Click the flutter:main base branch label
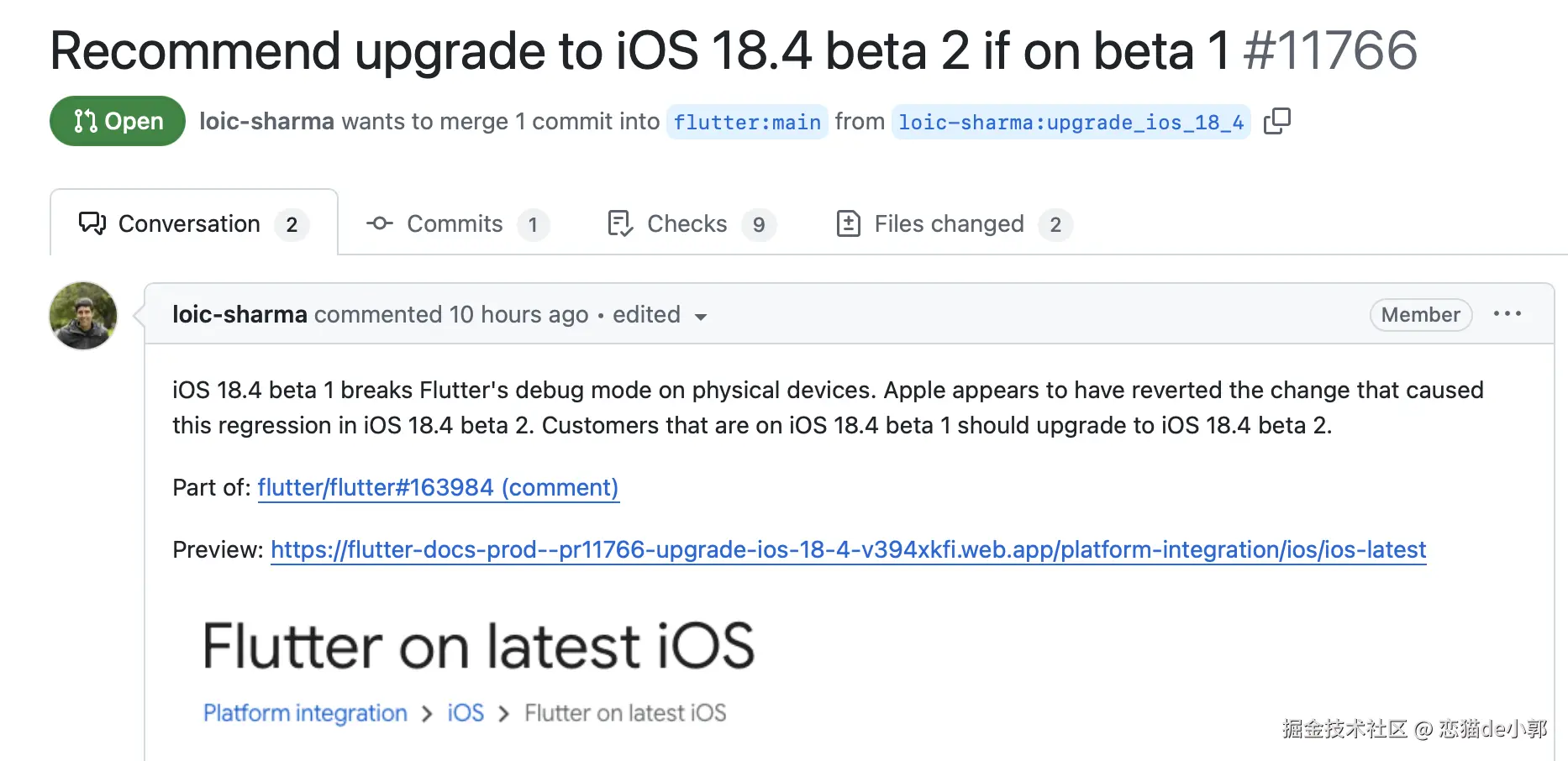The height and width of the screenshot is (761, 1568). 747,122
